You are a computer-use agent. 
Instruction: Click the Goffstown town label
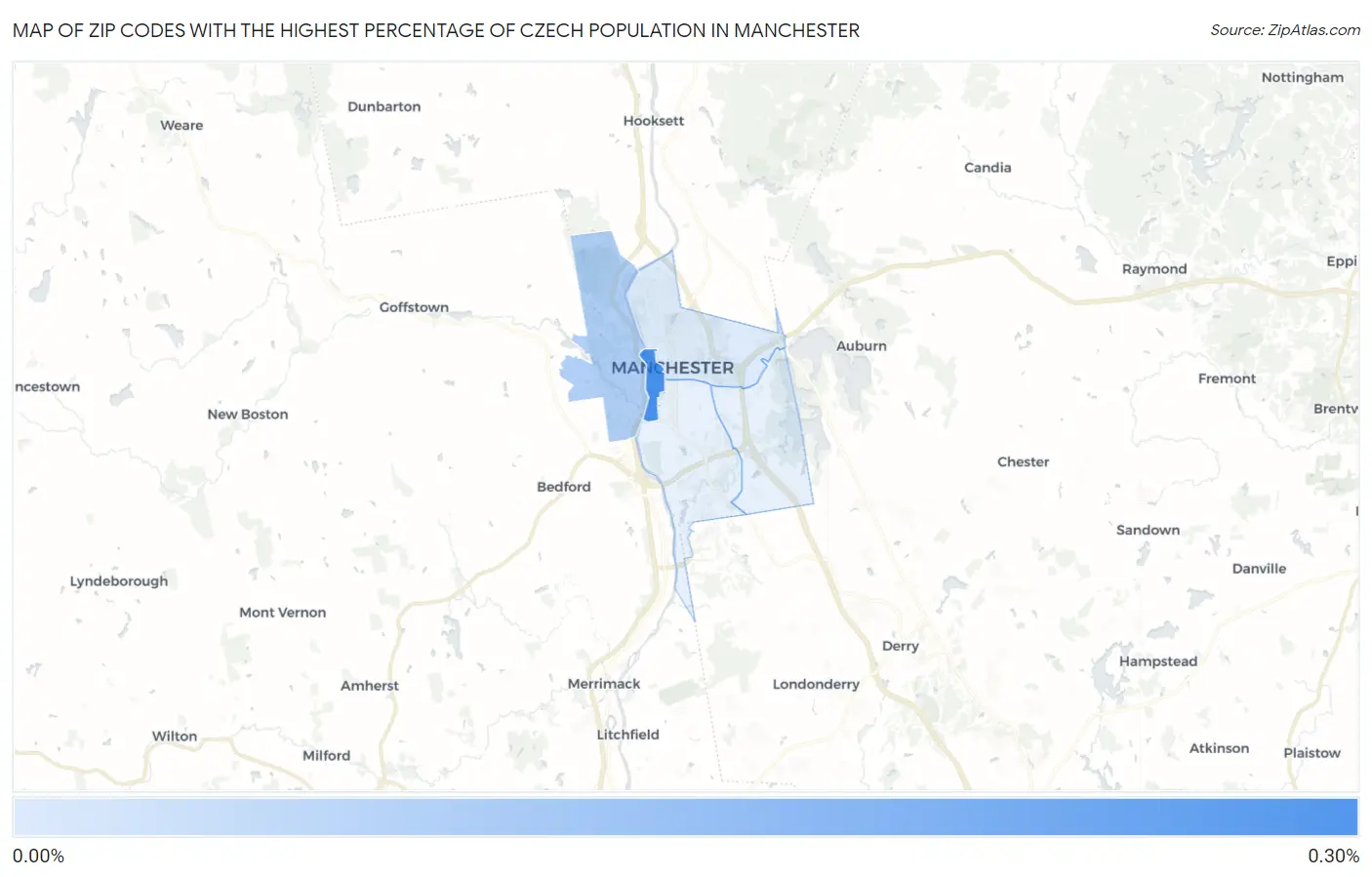414,307
